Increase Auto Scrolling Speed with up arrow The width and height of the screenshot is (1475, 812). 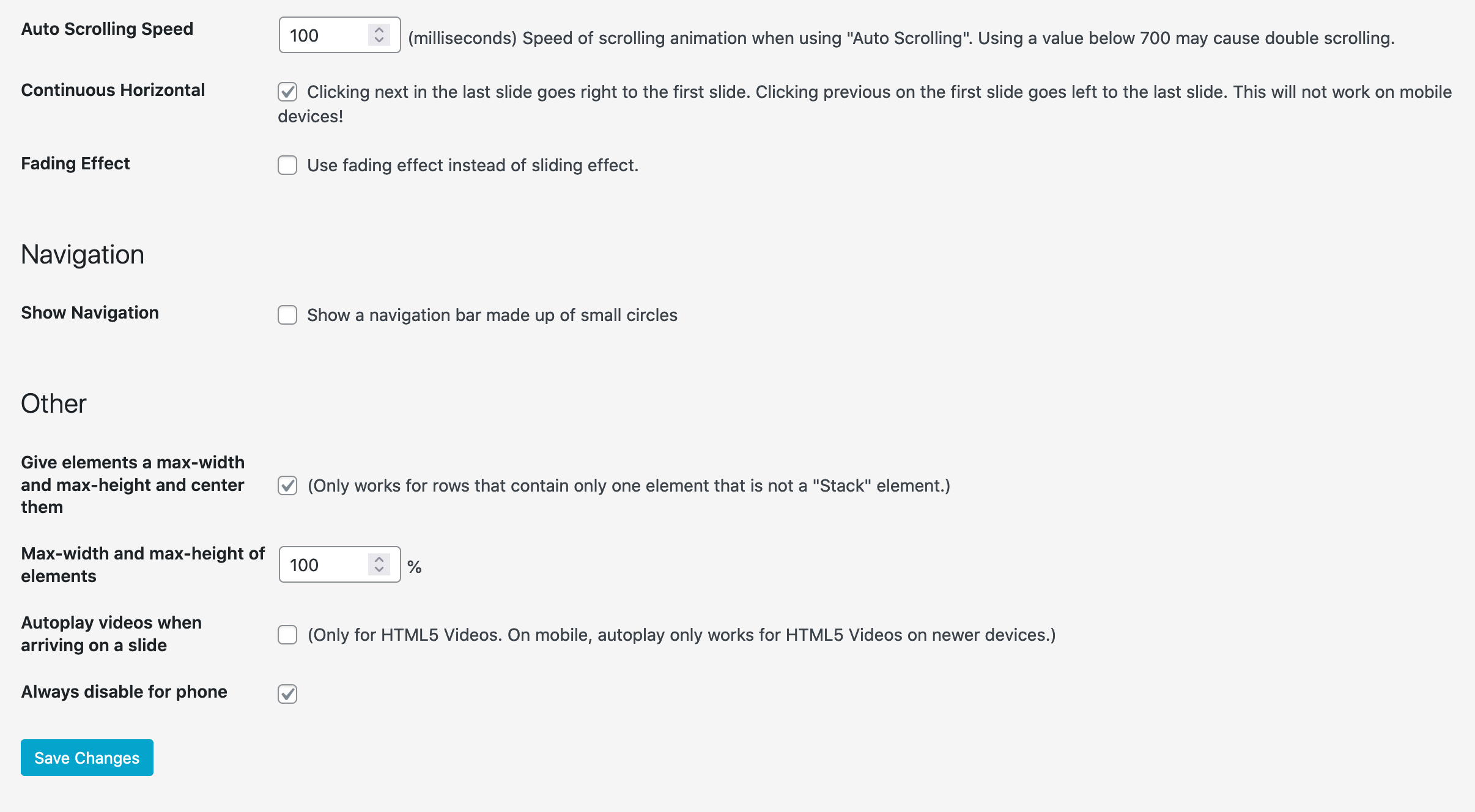379,29
